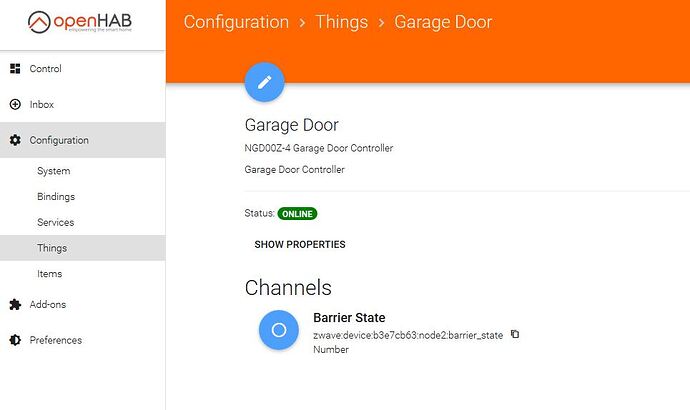Screen dimensions: 690x410
Task: Copy the barrier_state channel UID
Action: [x=515, y=334]
